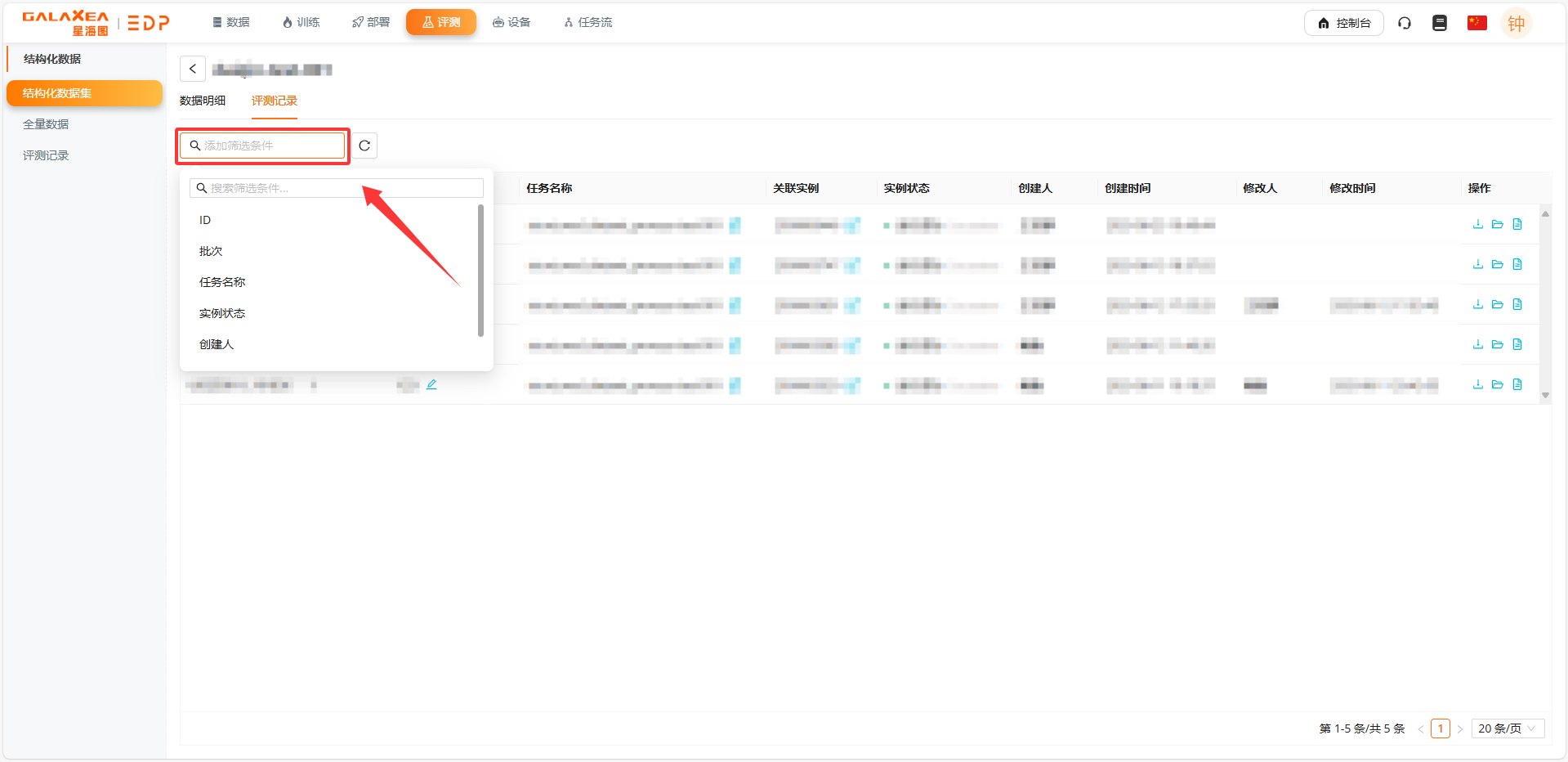Click the 控制台 button
1568x762 pixels.
pyautogui.click(x=1343, y=23)
